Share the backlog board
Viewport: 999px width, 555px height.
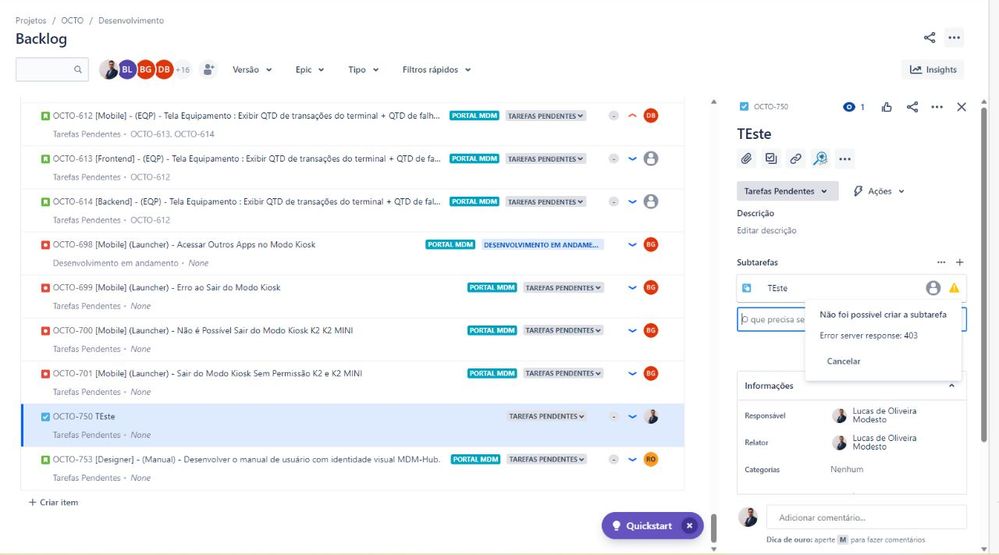pyautogui.click(x=930, y=38)
